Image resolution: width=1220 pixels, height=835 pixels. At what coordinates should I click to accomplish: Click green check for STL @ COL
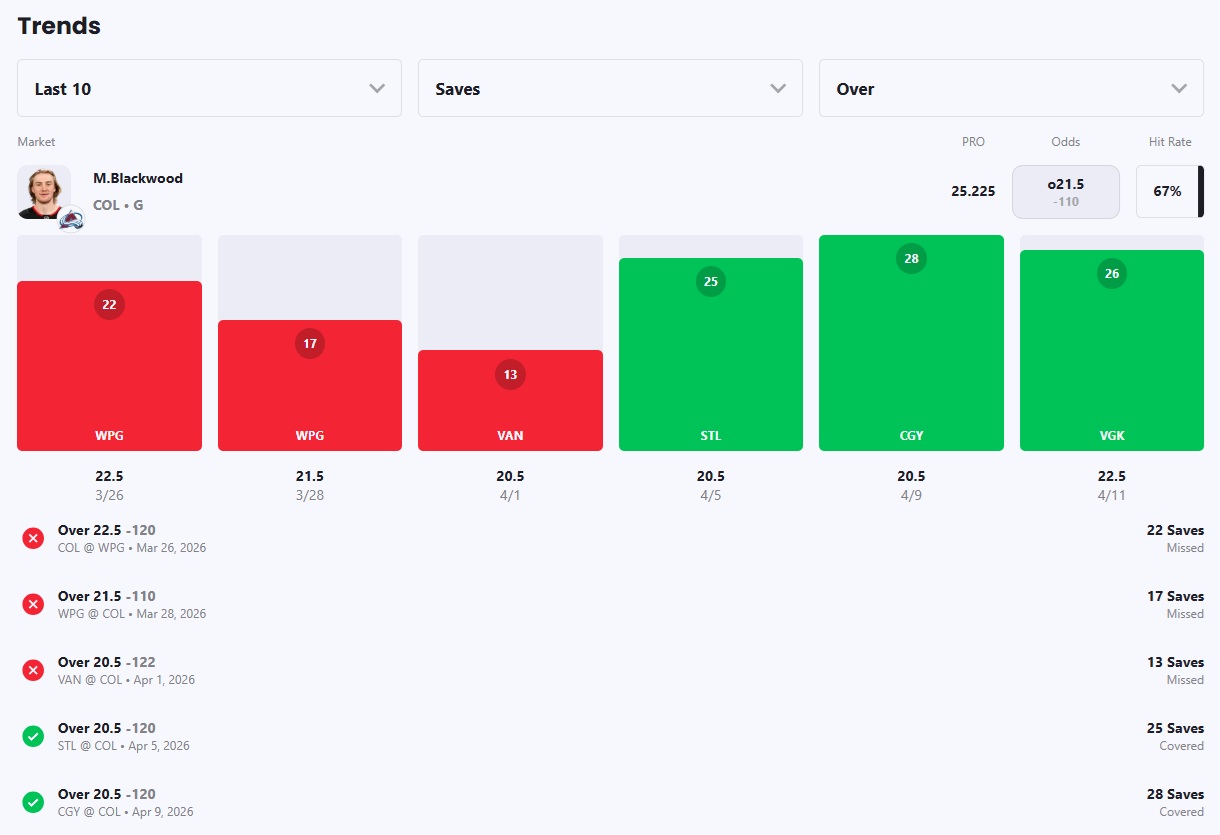[x=33, y=736]
